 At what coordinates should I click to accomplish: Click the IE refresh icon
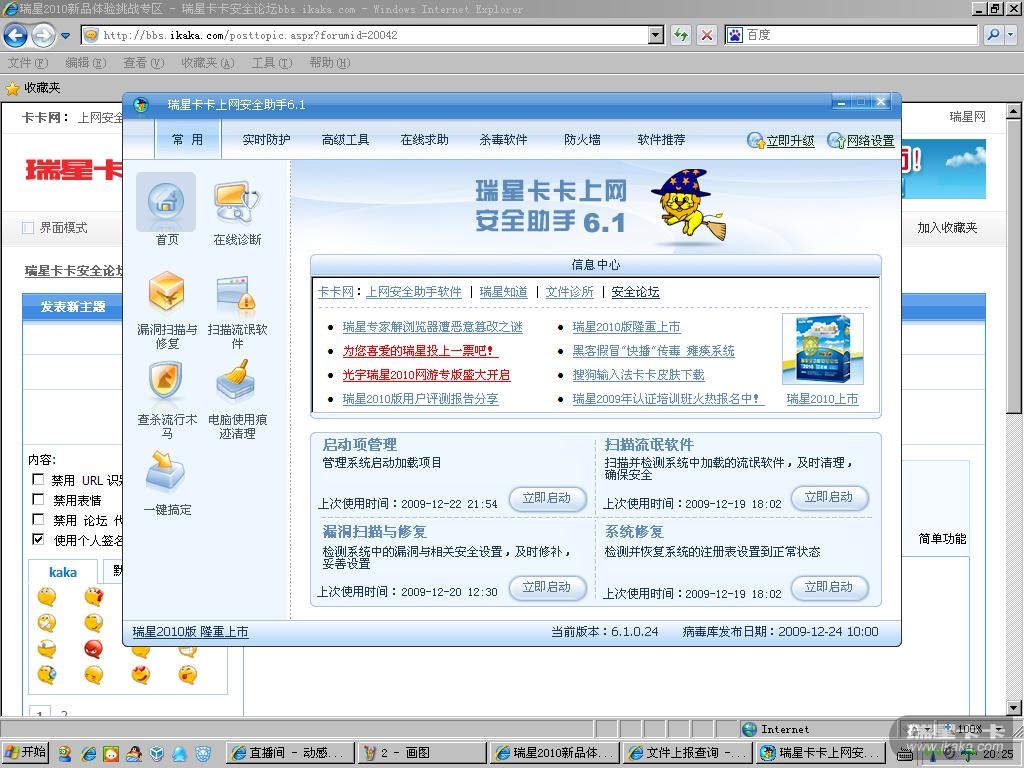(x=681, y=35)
